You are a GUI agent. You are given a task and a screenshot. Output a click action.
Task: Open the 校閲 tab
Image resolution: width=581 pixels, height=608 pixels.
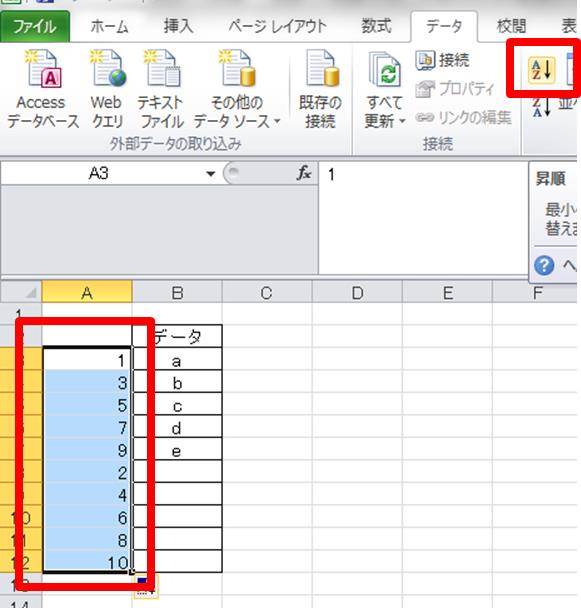[512, 26]
